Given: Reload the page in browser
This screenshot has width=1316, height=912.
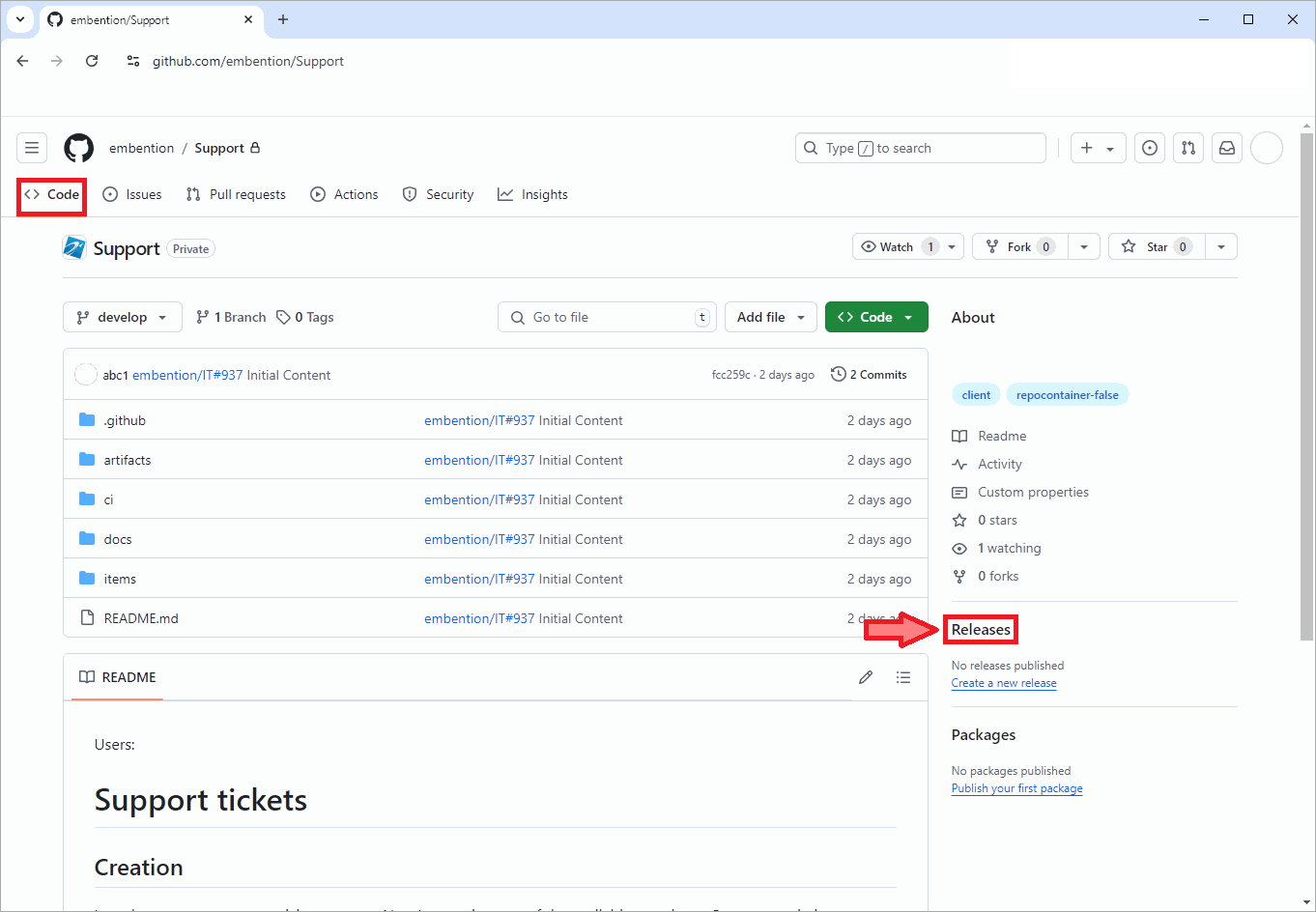Looking at the screenshot, I should (x=92, y=61).
